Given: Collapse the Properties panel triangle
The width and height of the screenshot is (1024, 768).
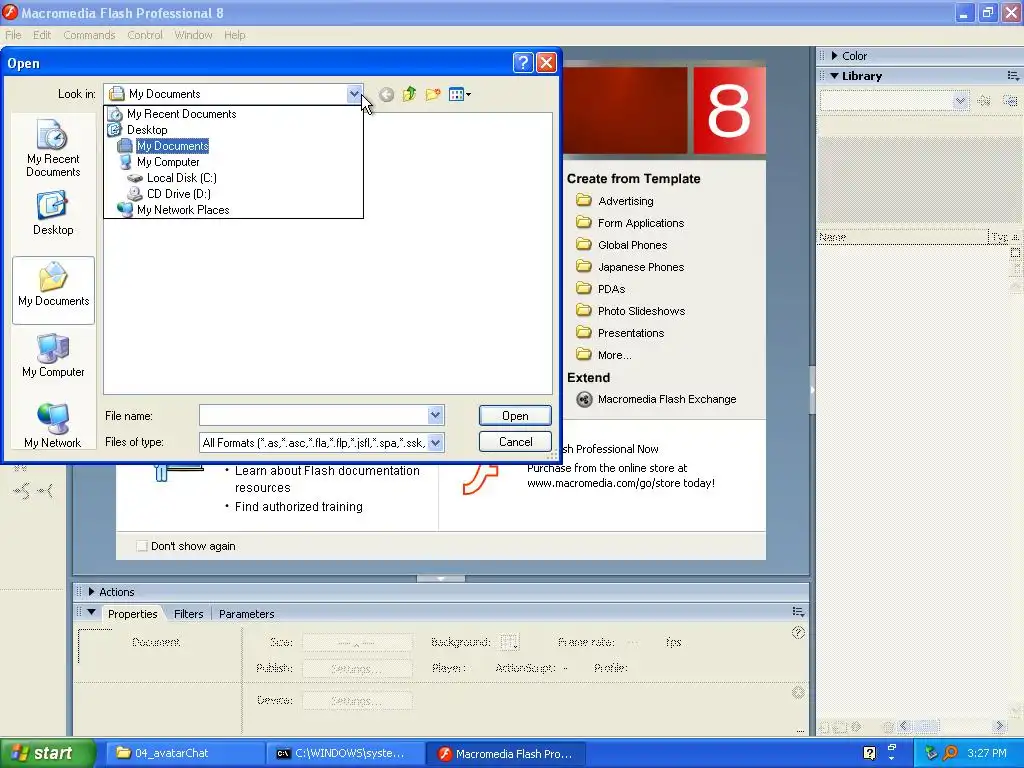Looking at the screenshot, I should tap(91, 613).
